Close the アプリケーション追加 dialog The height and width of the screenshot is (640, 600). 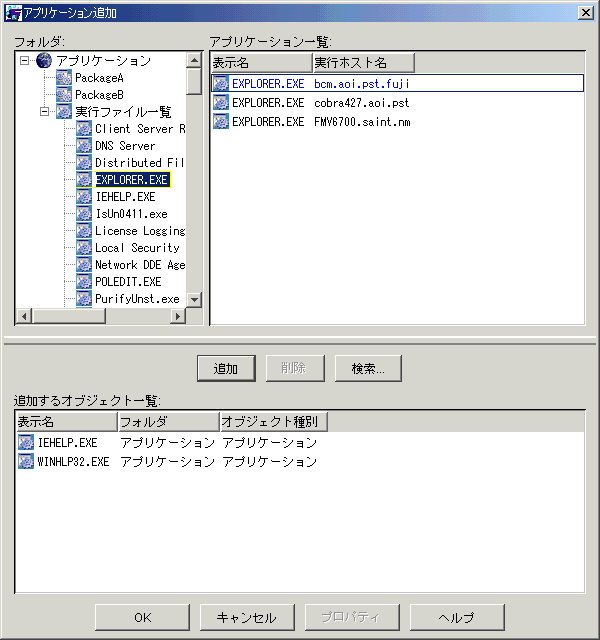[586, 13]
